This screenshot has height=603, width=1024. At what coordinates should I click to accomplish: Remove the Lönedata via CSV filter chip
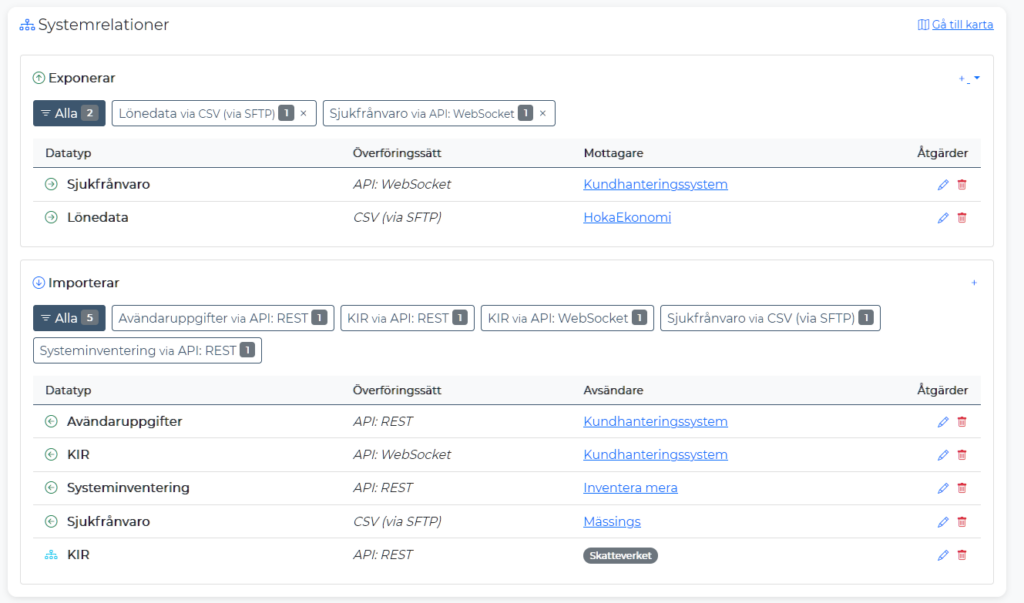pos(304,113)
